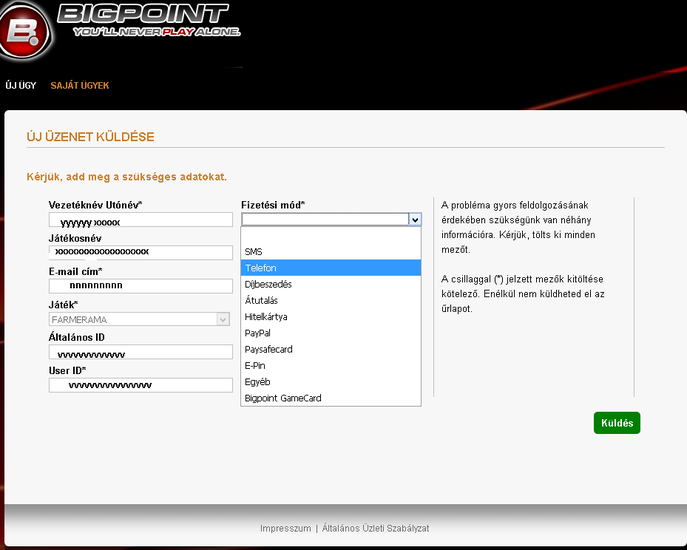Click the Általános ID field
687x550 pixels.
click(140, 352)
